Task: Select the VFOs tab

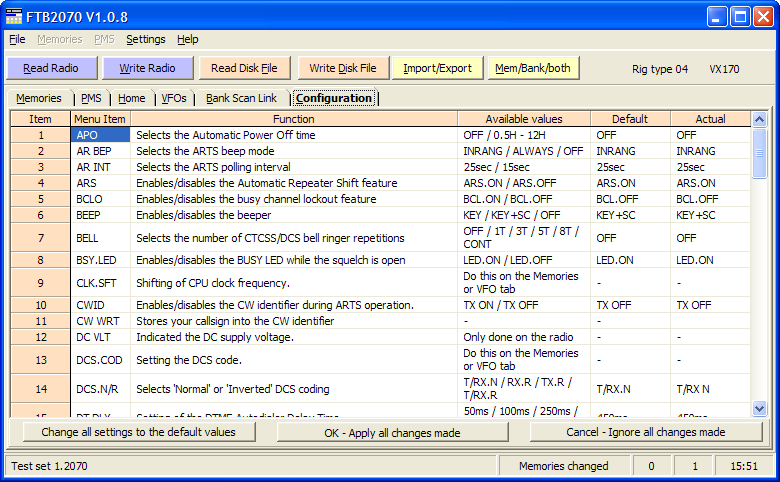Action: pyautogui.click(x=173, y=98)
